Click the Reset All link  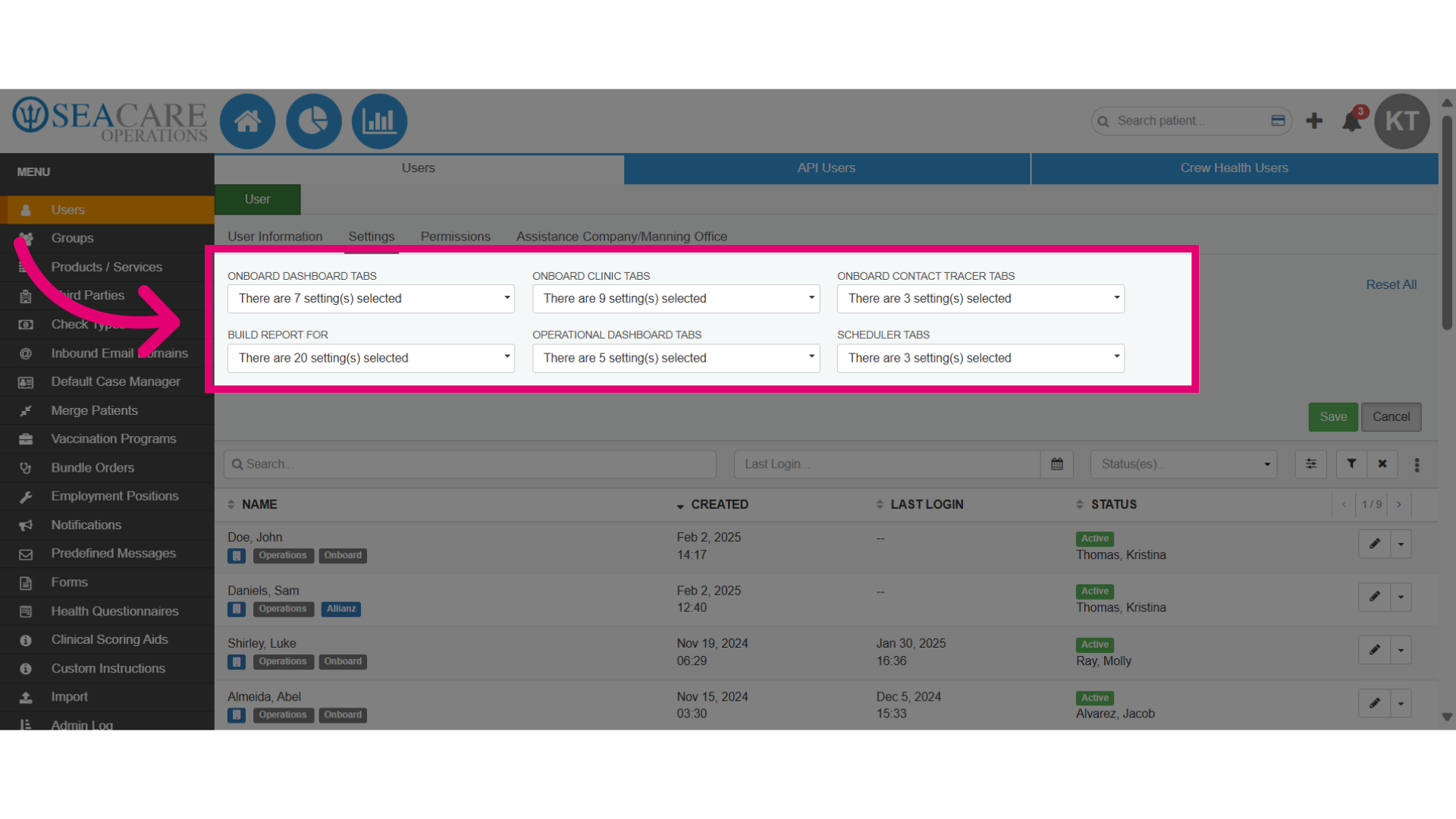coord(1392,284)
